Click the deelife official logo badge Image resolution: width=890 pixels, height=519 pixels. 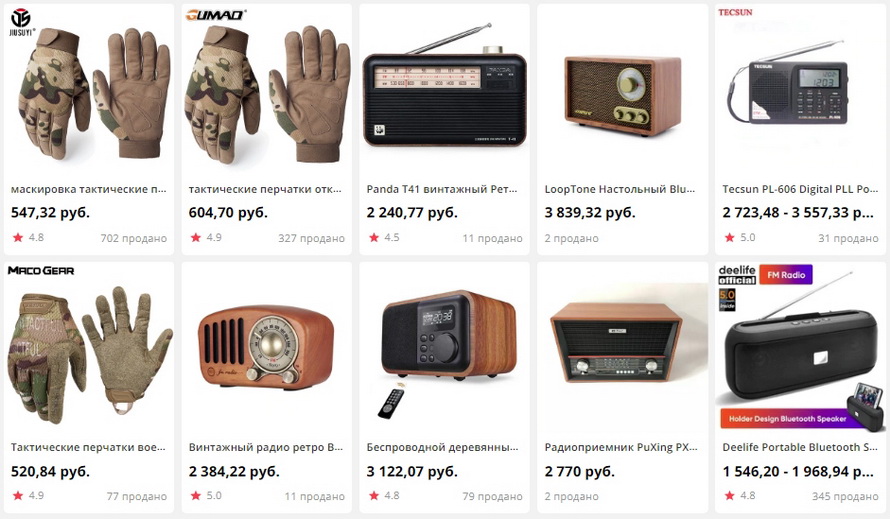[737, 275]
